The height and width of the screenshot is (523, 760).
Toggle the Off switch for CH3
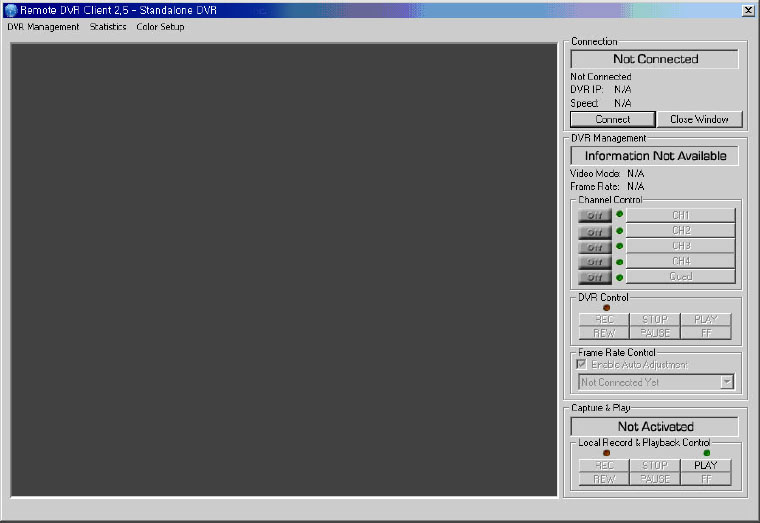click(x=594, y=246)
